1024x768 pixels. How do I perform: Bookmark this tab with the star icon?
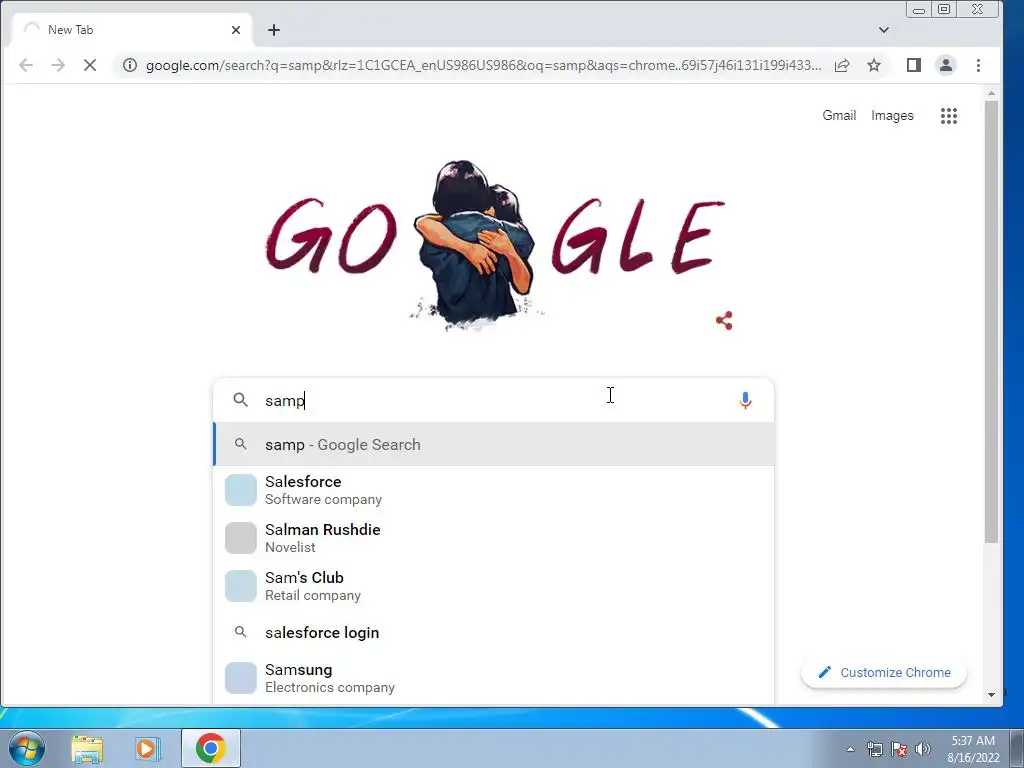click(874, 65)
